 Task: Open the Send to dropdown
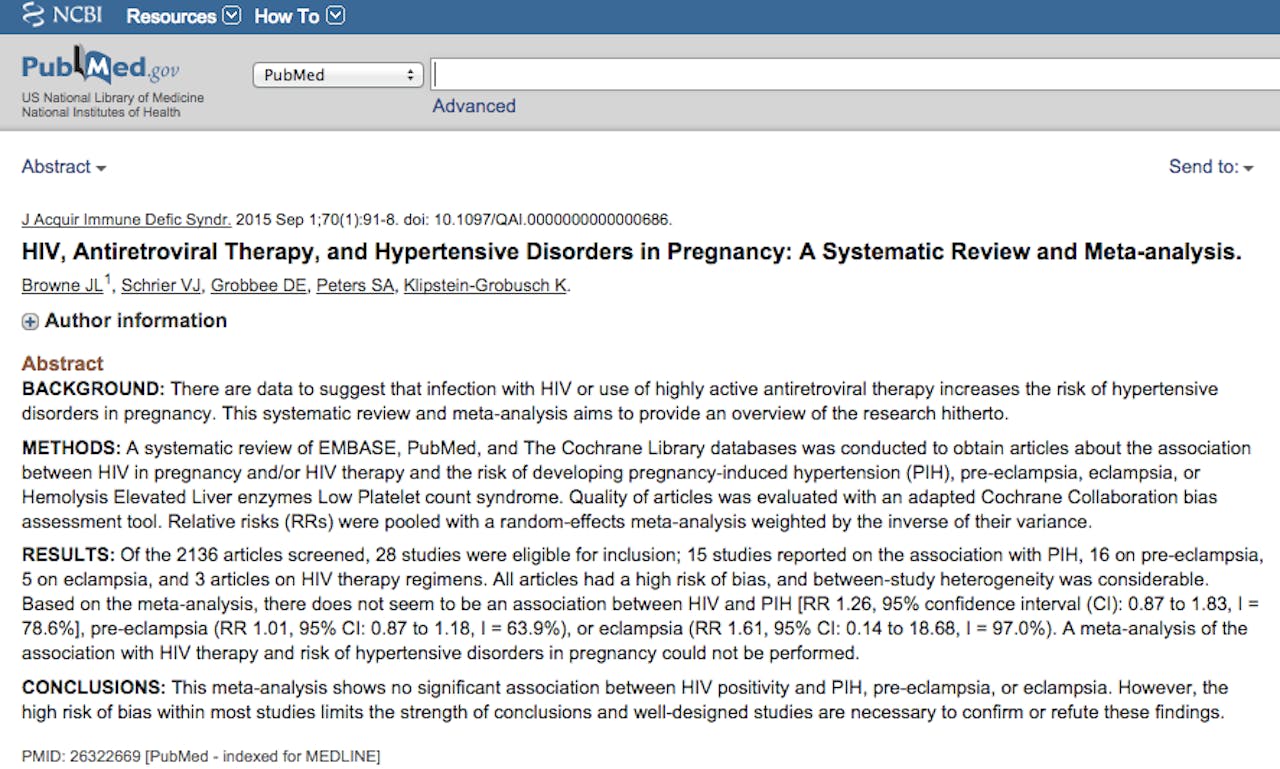[1210, 167]
